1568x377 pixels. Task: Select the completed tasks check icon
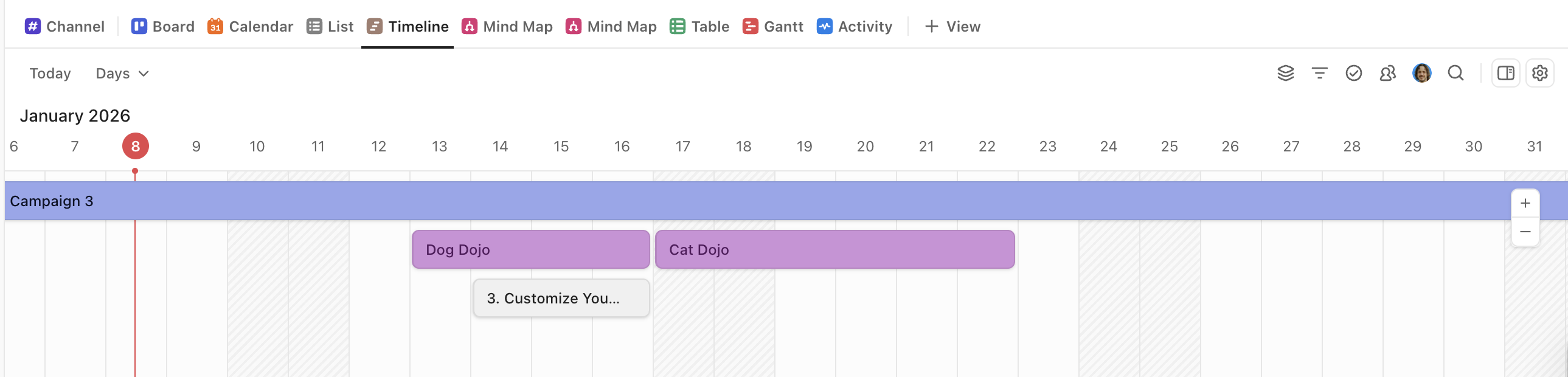[1354, 73]
